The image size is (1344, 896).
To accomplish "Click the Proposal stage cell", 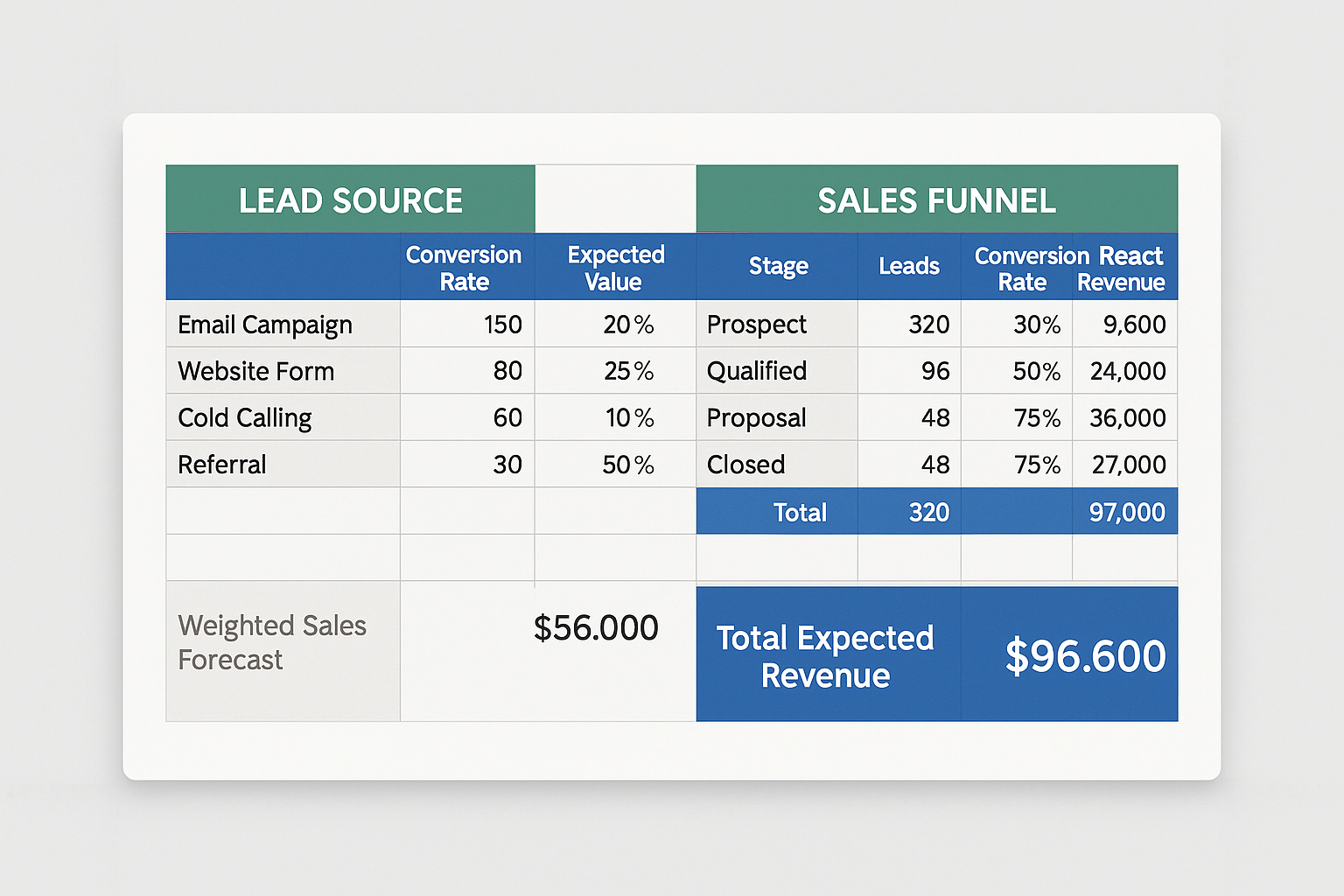I will (777, 417).
